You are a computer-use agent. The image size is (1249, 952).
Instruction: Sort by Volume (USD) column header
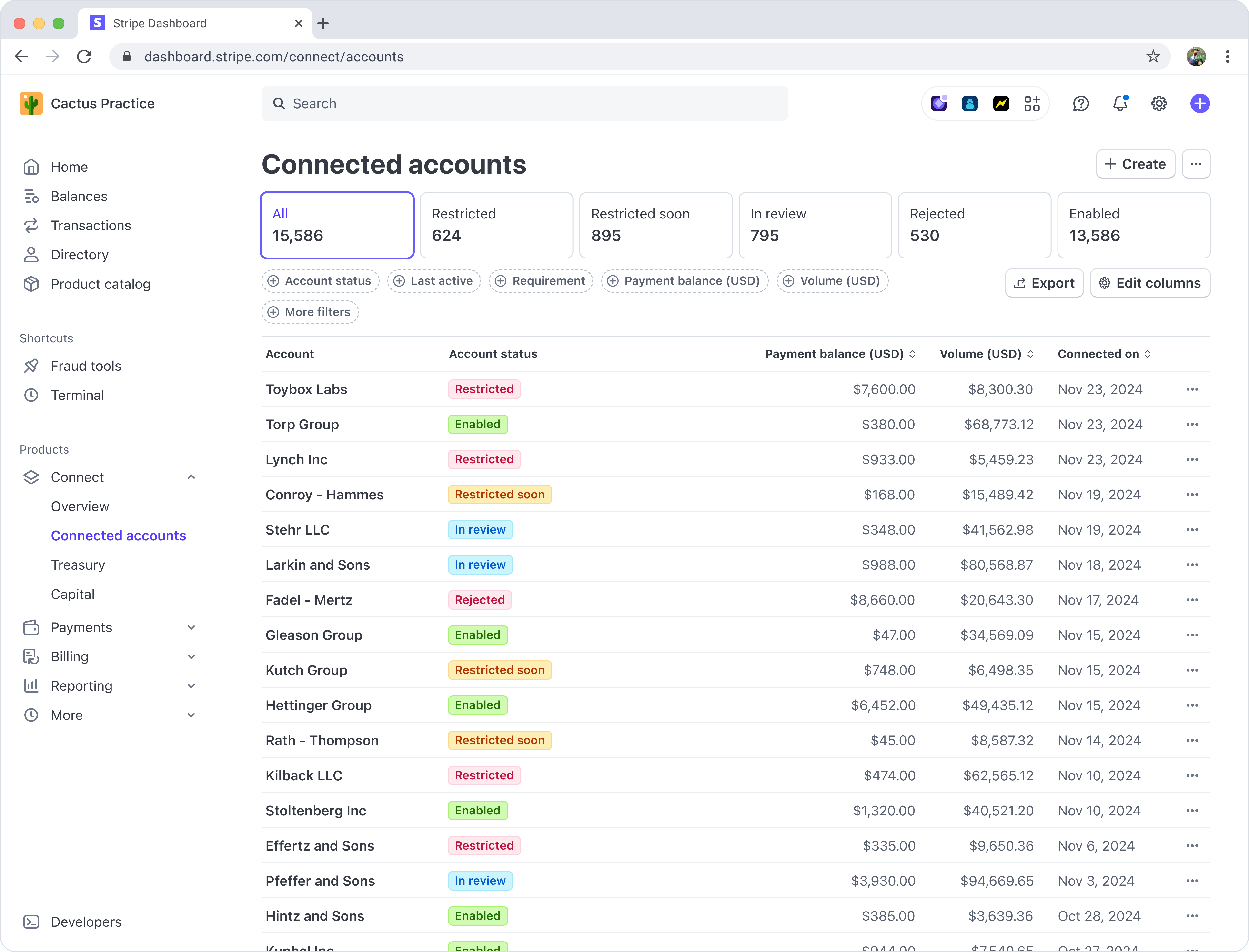(987, 354)
